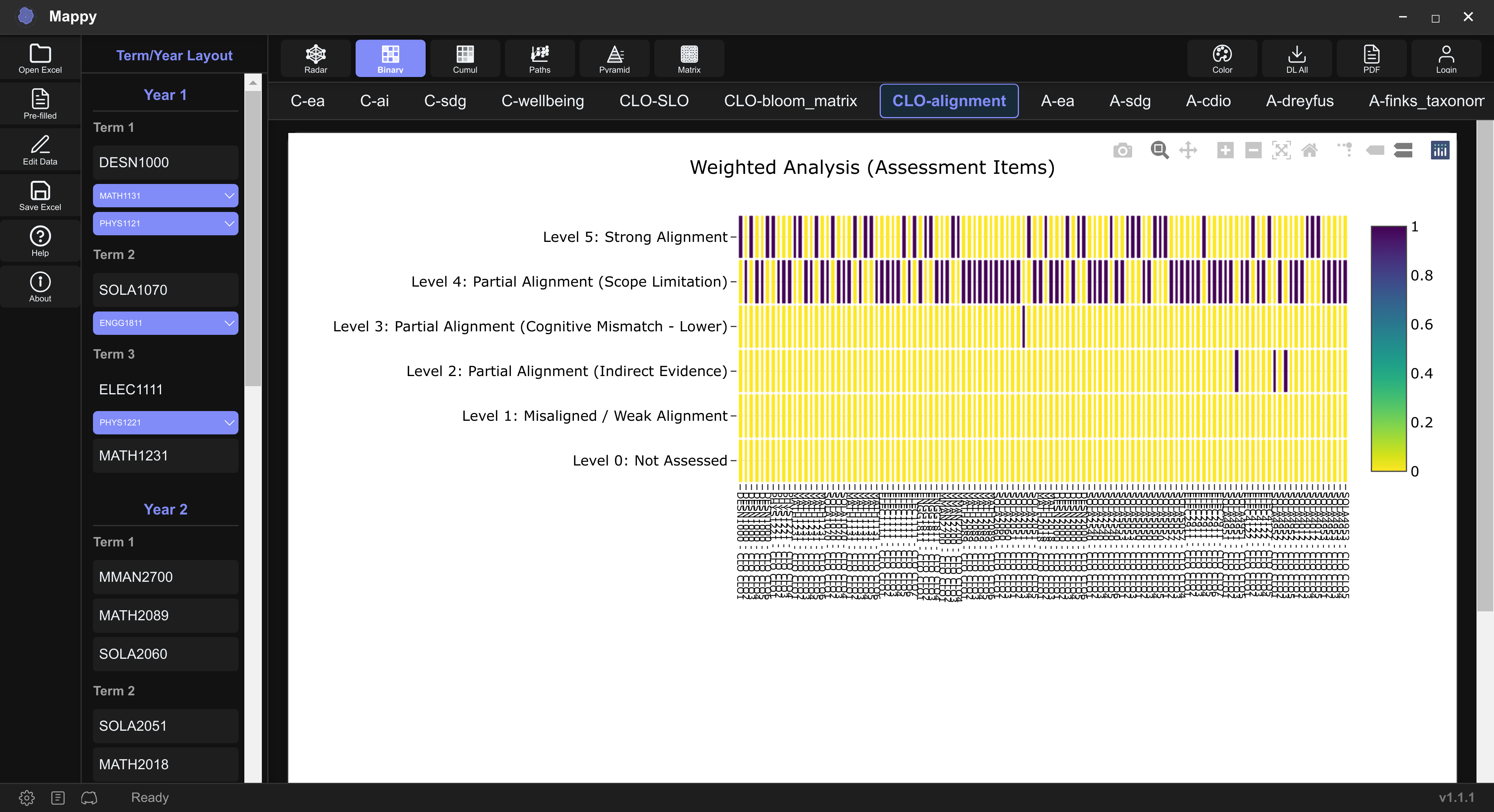This screenshot has width=1494, height=812.
Task: Reset plot axes with home icon
Action: coord(1310,150)
